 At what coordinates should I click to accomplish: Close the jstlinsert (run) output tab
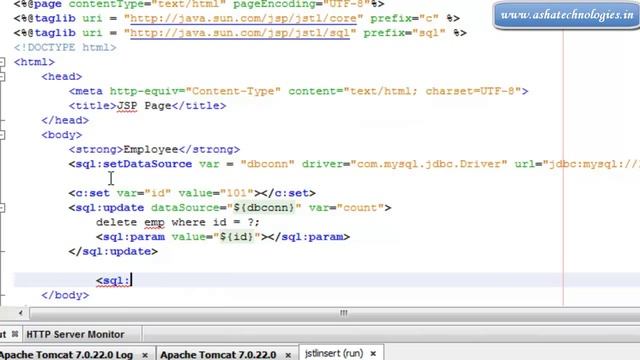tap(373, 353)
